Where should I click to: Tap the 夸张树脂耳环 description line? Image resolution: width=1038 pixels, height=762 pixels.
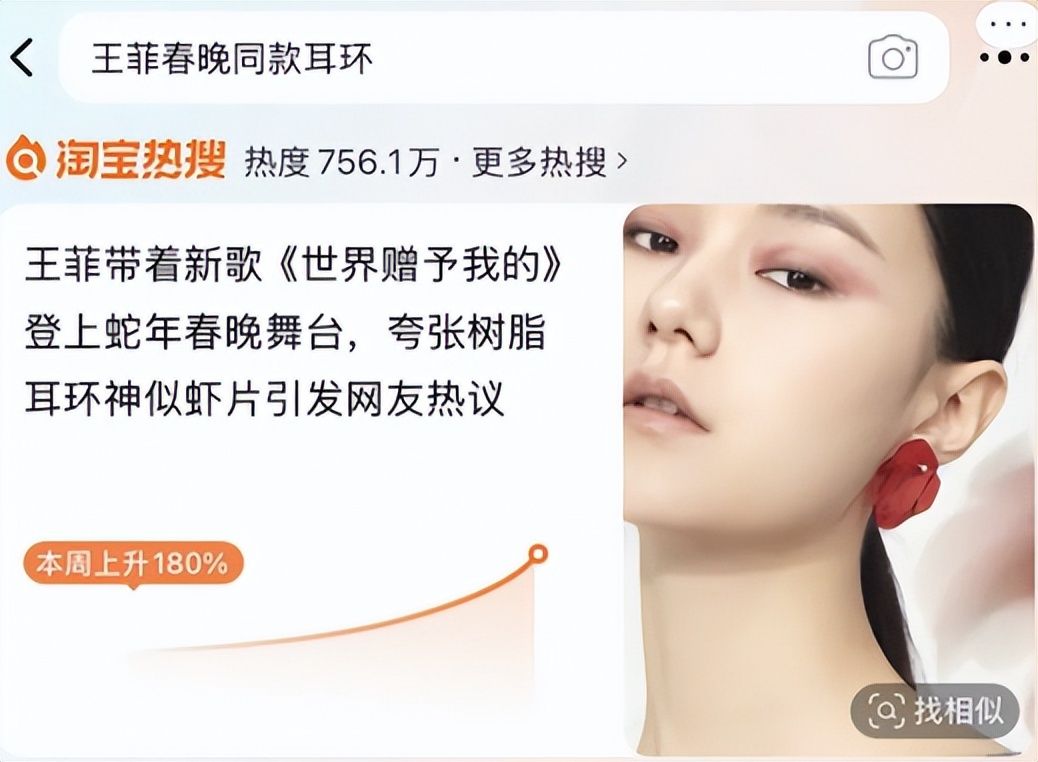coord(285,332)
